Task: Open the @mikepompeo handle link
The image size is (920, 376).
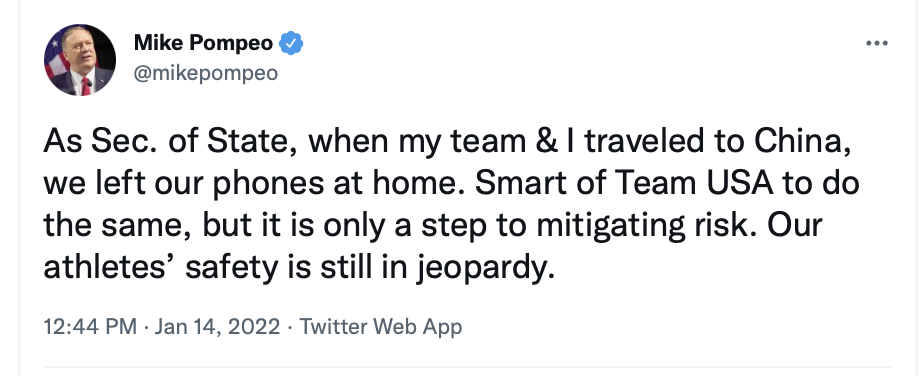Action: (206, 73)
